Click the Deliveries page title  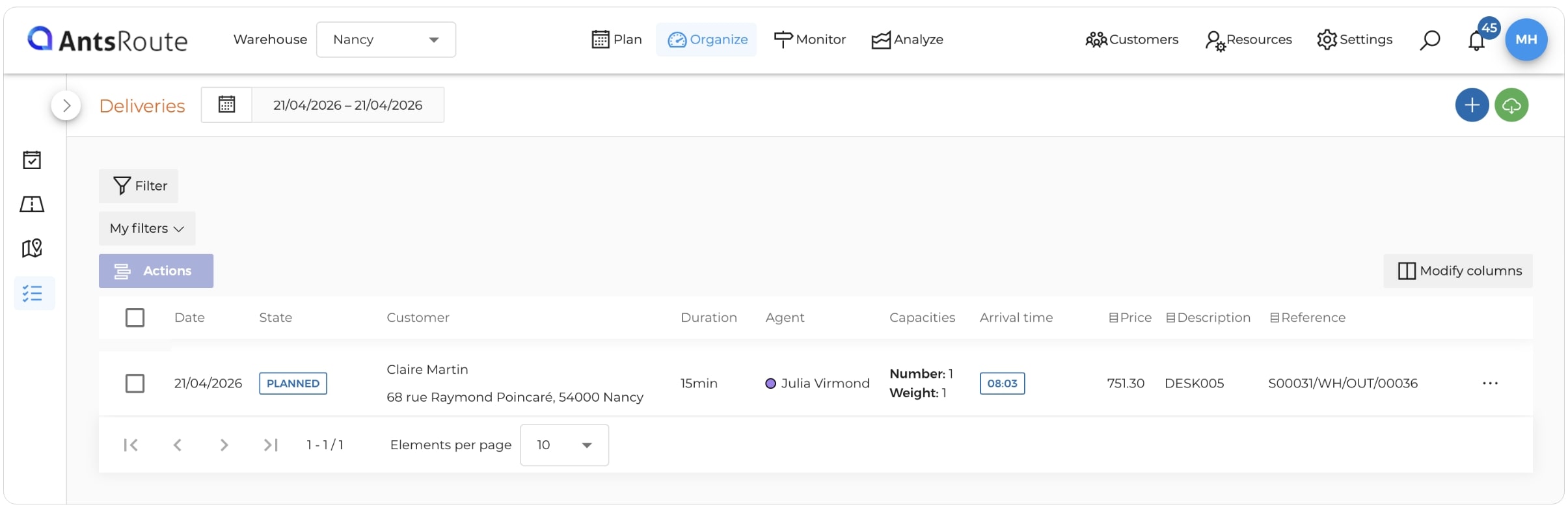pyautogui.click(x=142, y=106)
